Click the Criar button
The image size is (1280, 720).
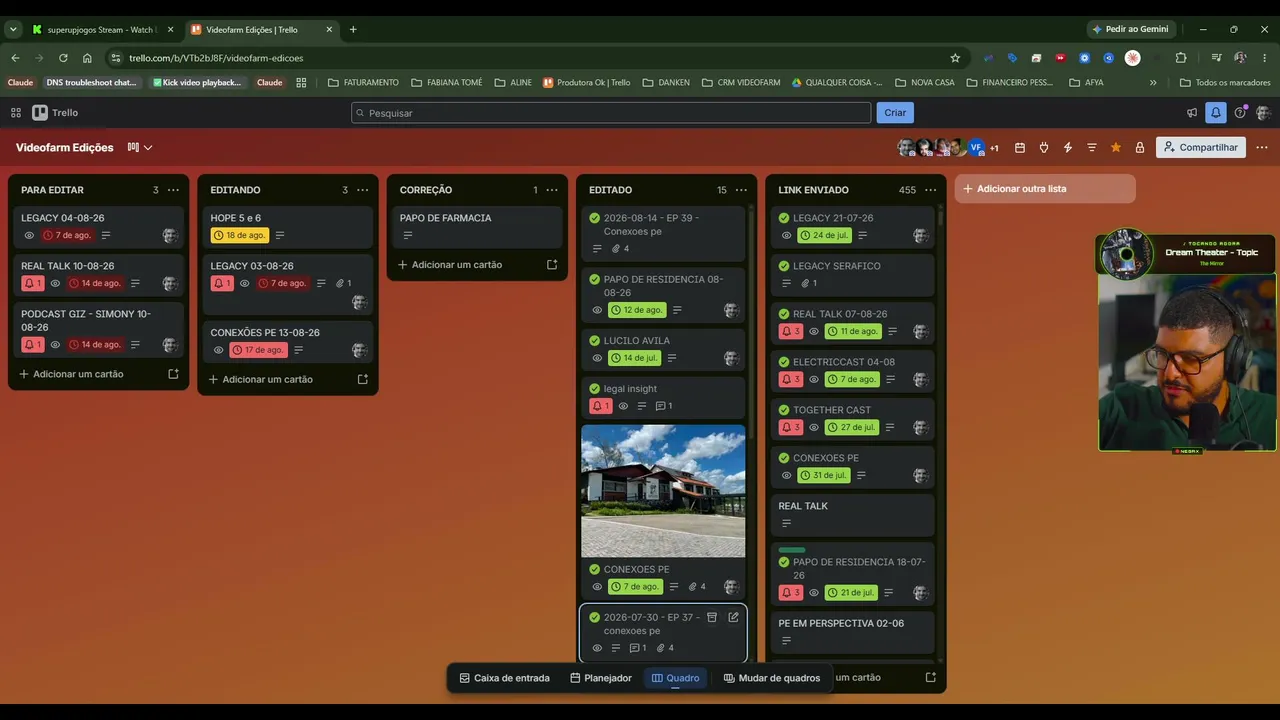895,113
